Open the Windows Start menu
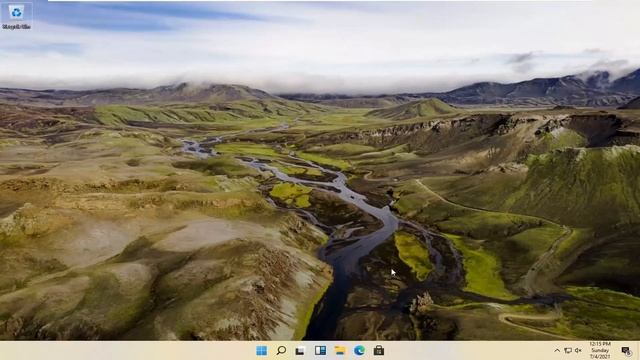The width and height of the screenshot is (640, 360). tap(262, 350)
